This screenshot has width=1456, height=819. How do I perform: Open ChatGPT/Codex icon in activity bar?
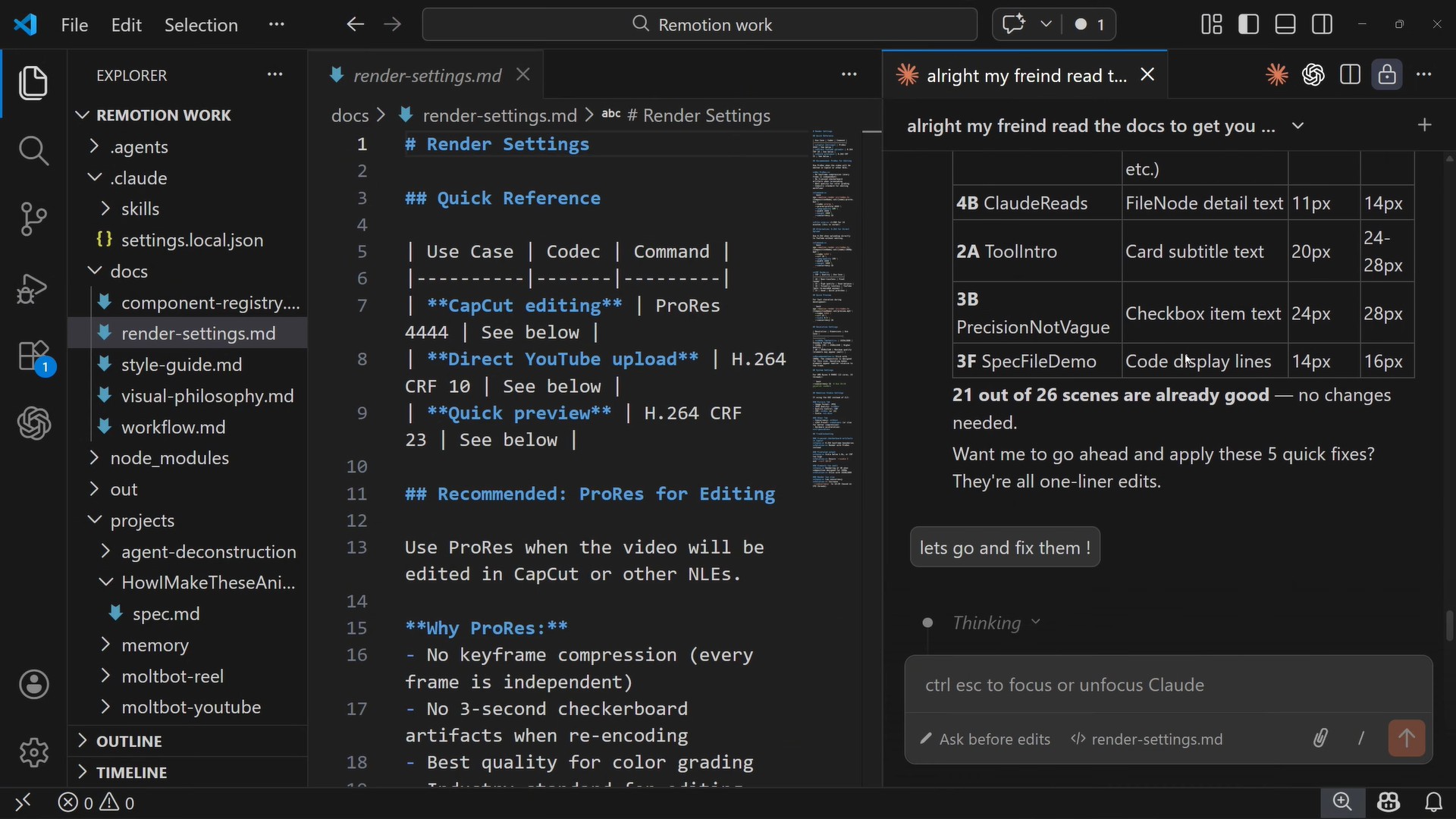pos(34,423)
